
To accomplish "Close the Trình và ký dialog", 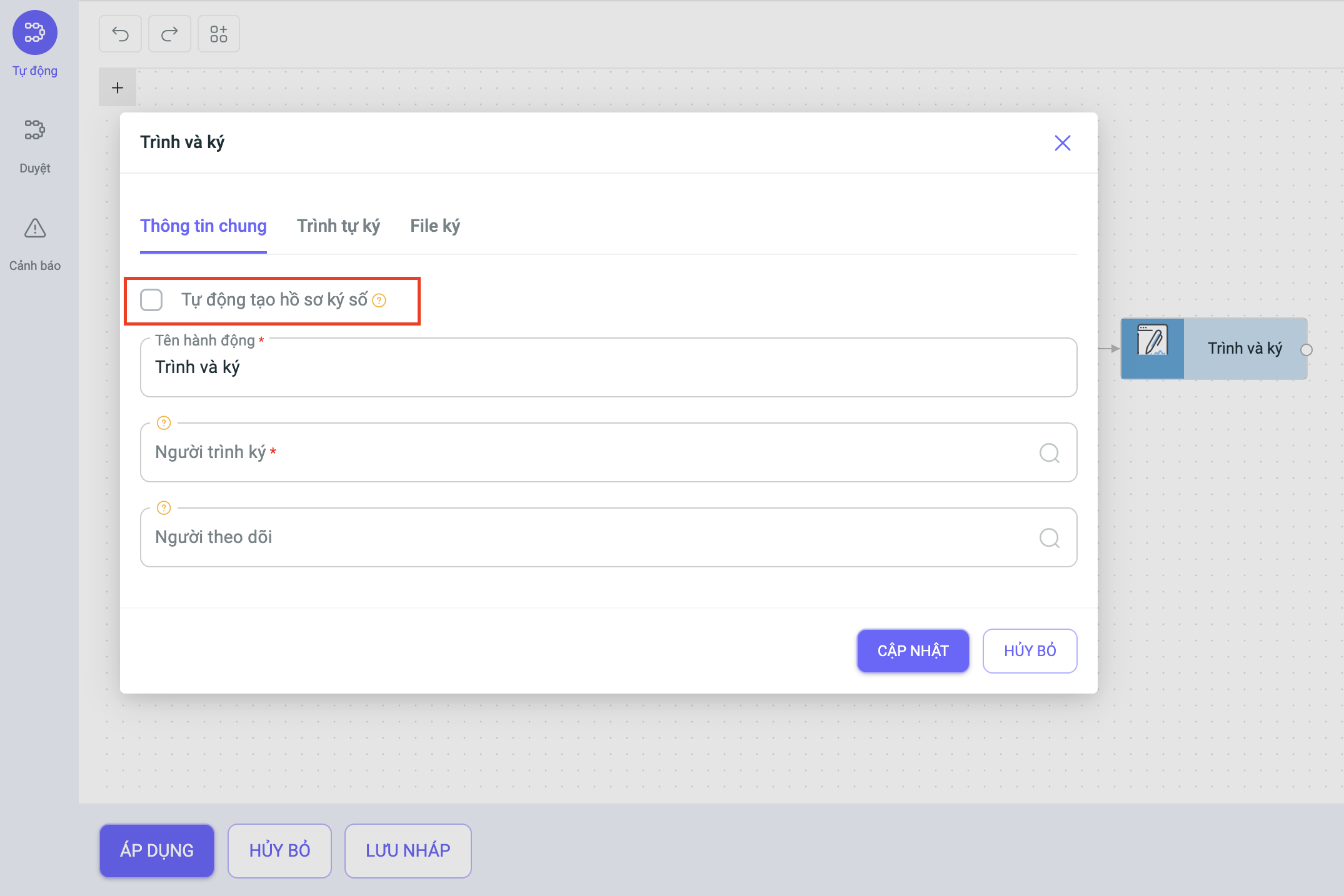I will (x=1062, y=143).
